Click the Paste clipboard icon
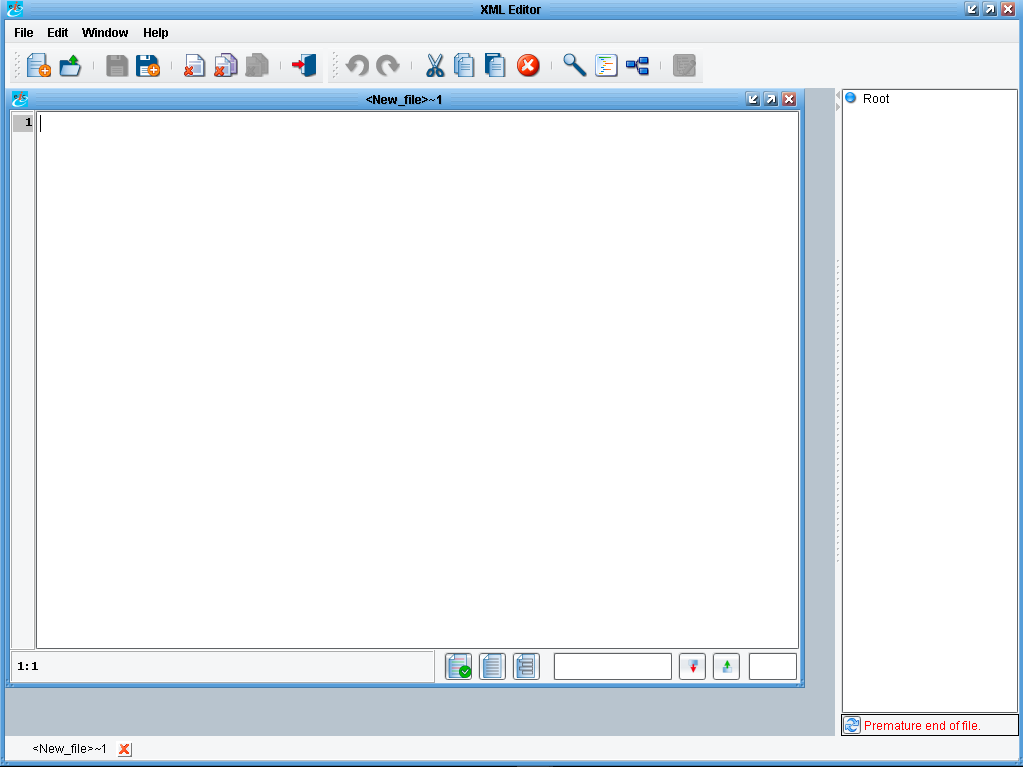 tap(495, 66)
